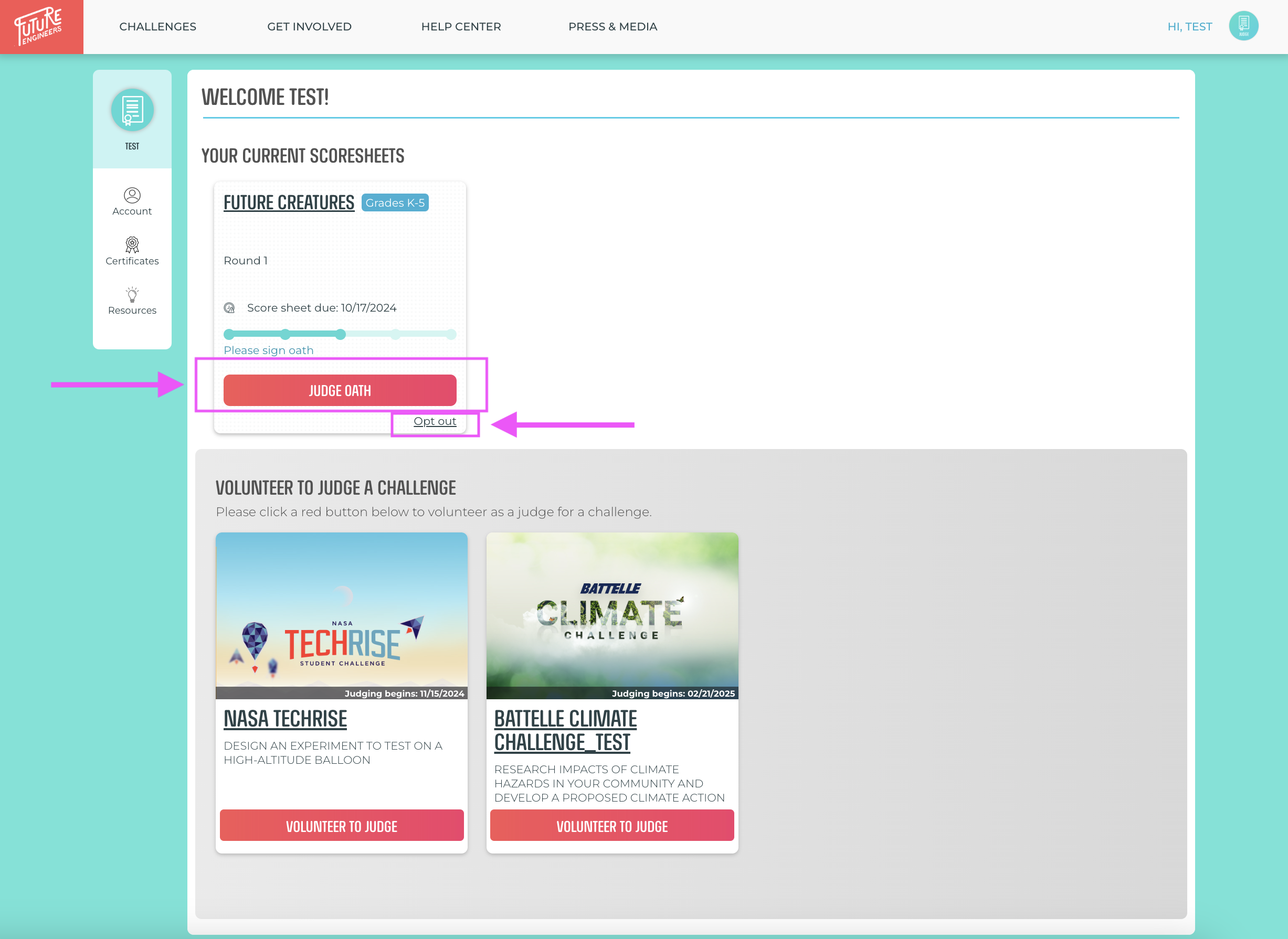Click the TEST name under sidebar badge
Viewport: 1288px width, 939px height.
click(132, 146)
